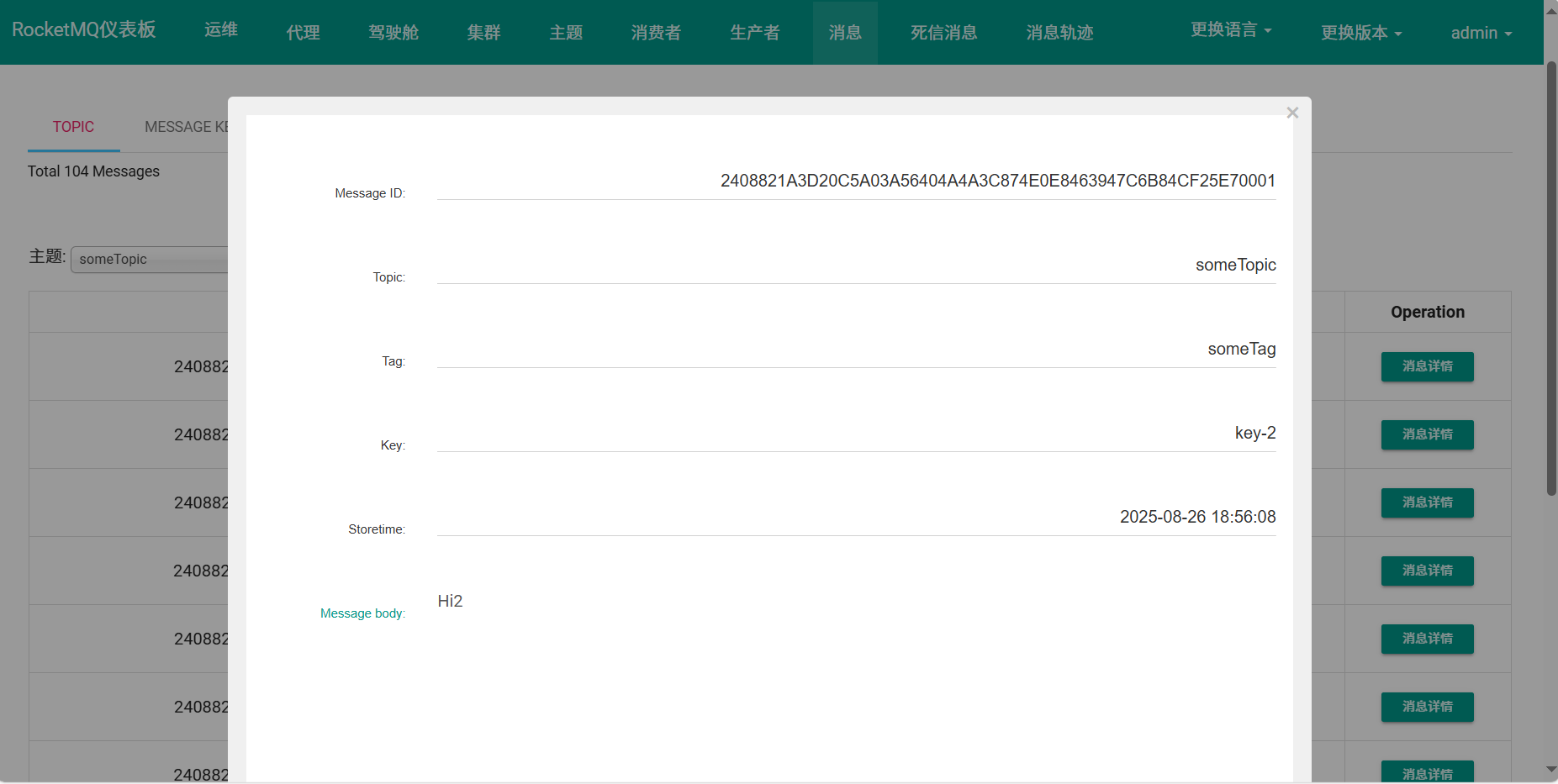Click the first row 消息详情 button

click(x=1427, y=366)
